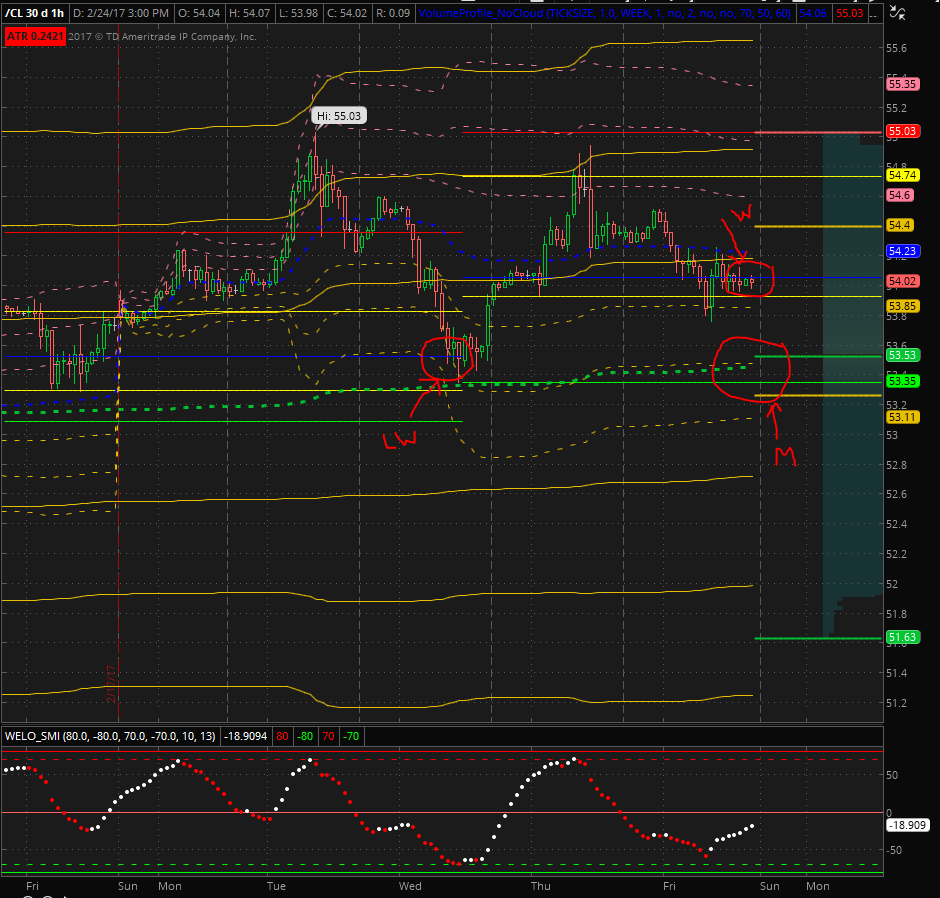
Task: Click the 54.02 last price bubble
Action: (x=902, y=281)
